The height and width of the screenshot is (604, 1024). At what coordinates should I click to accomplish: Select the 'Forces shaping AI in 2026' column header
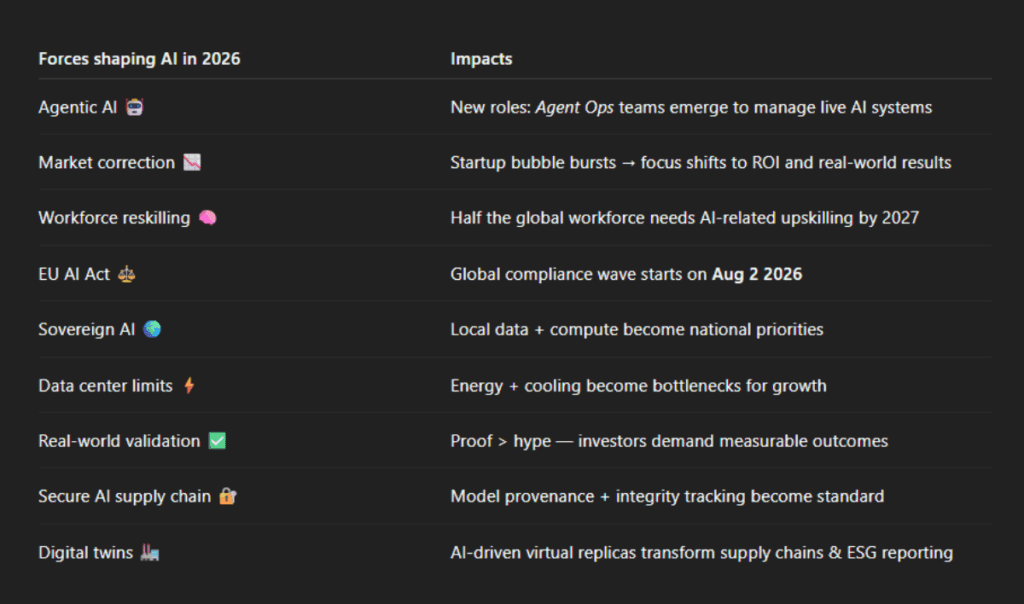click(x=139, y=59)
